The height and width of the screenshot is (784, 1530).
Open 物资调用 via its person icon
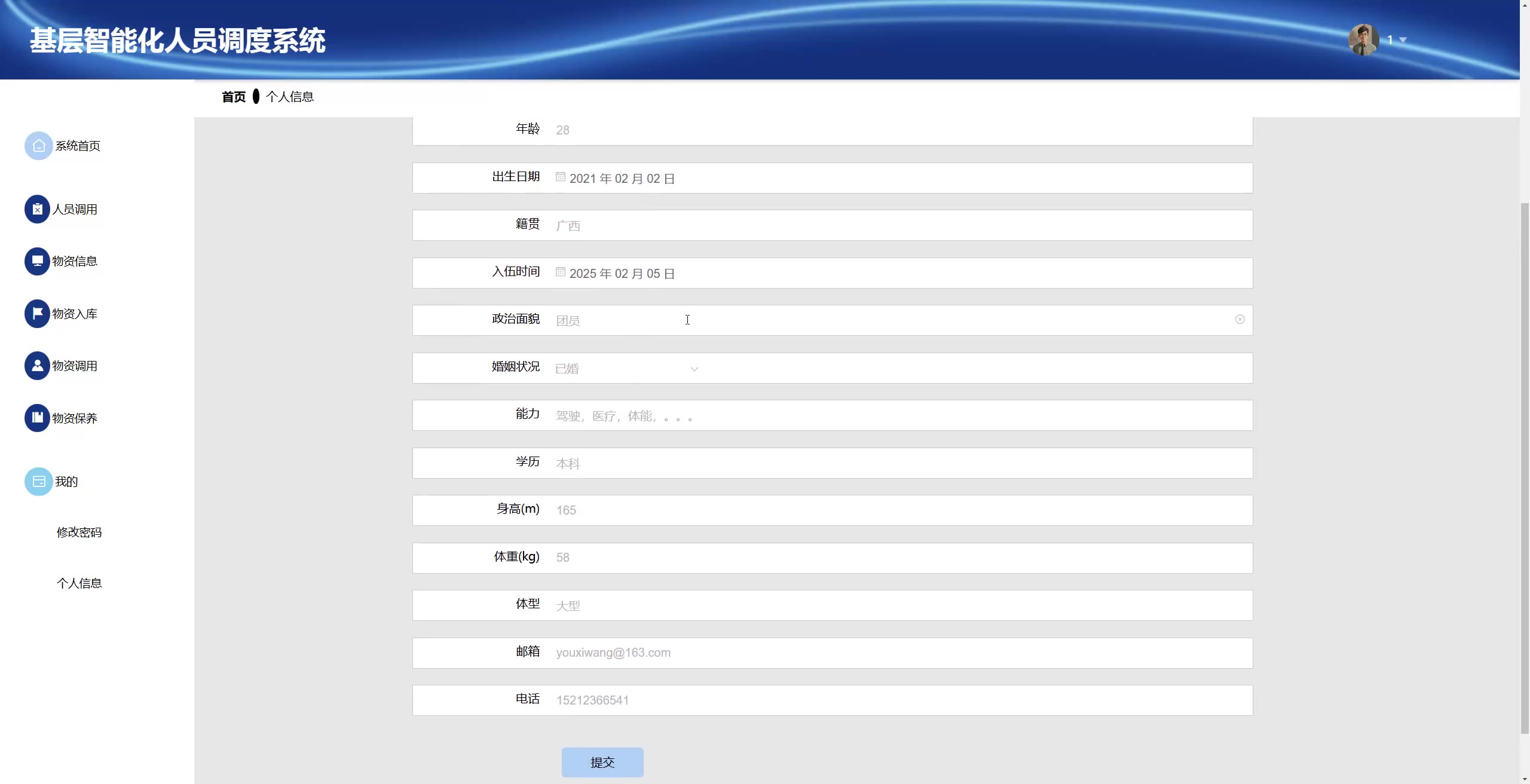pos(37,366)
